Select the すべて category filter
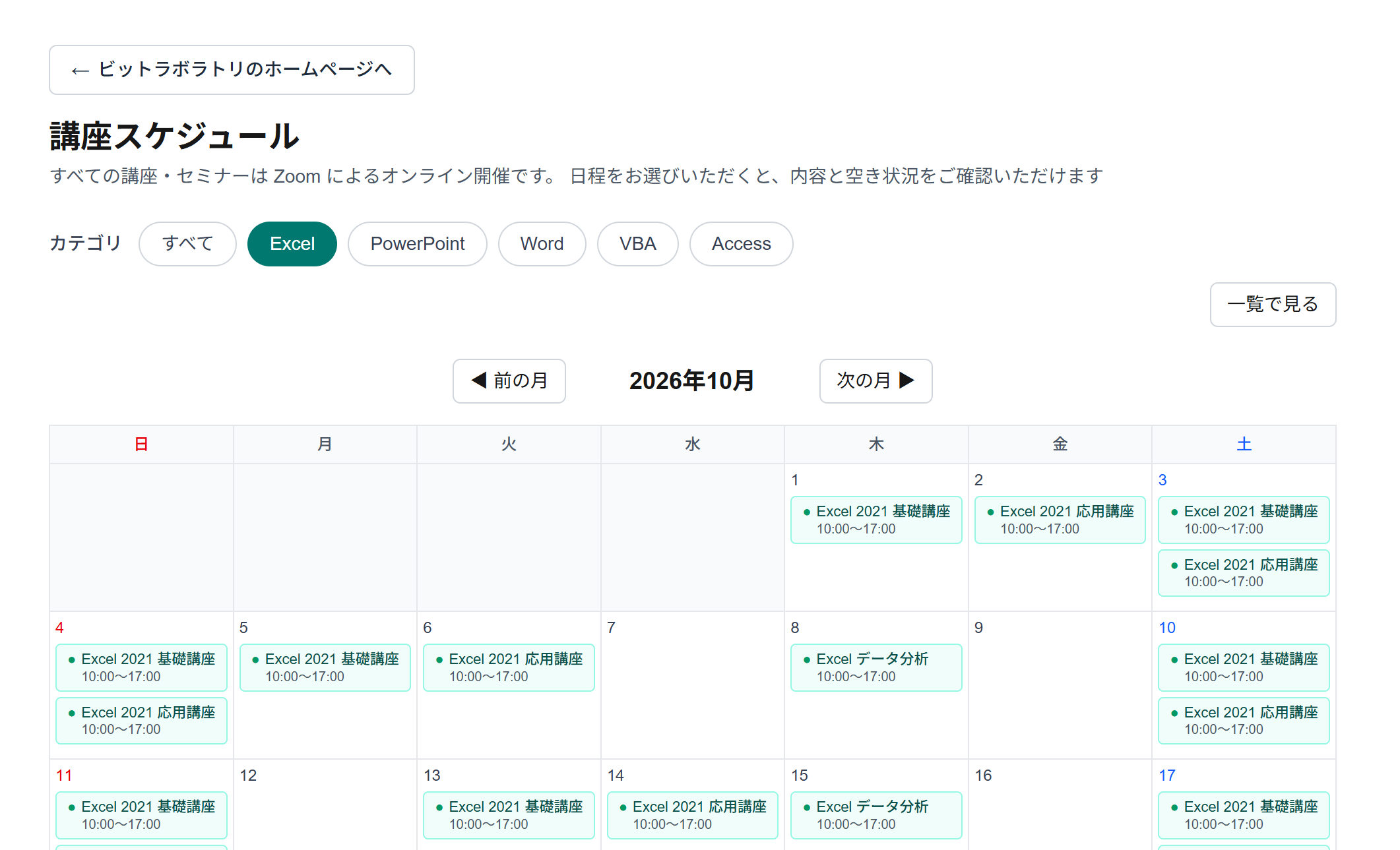 (x=187, y=244)
